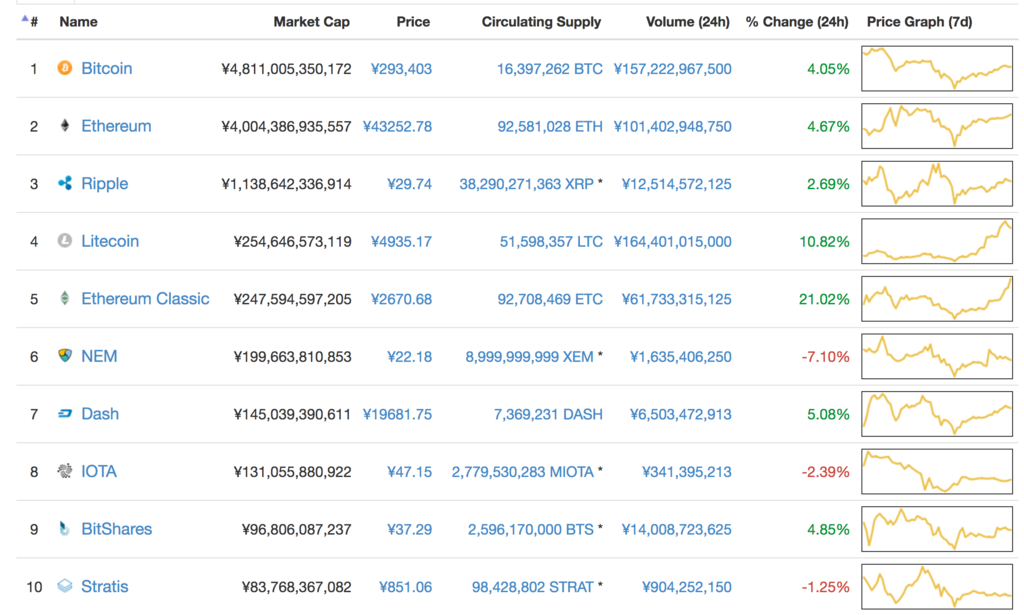The height and width of the screenshot is (615, 1024).
Task: Open the IOTA name link
Action: (x=99, y=471)
